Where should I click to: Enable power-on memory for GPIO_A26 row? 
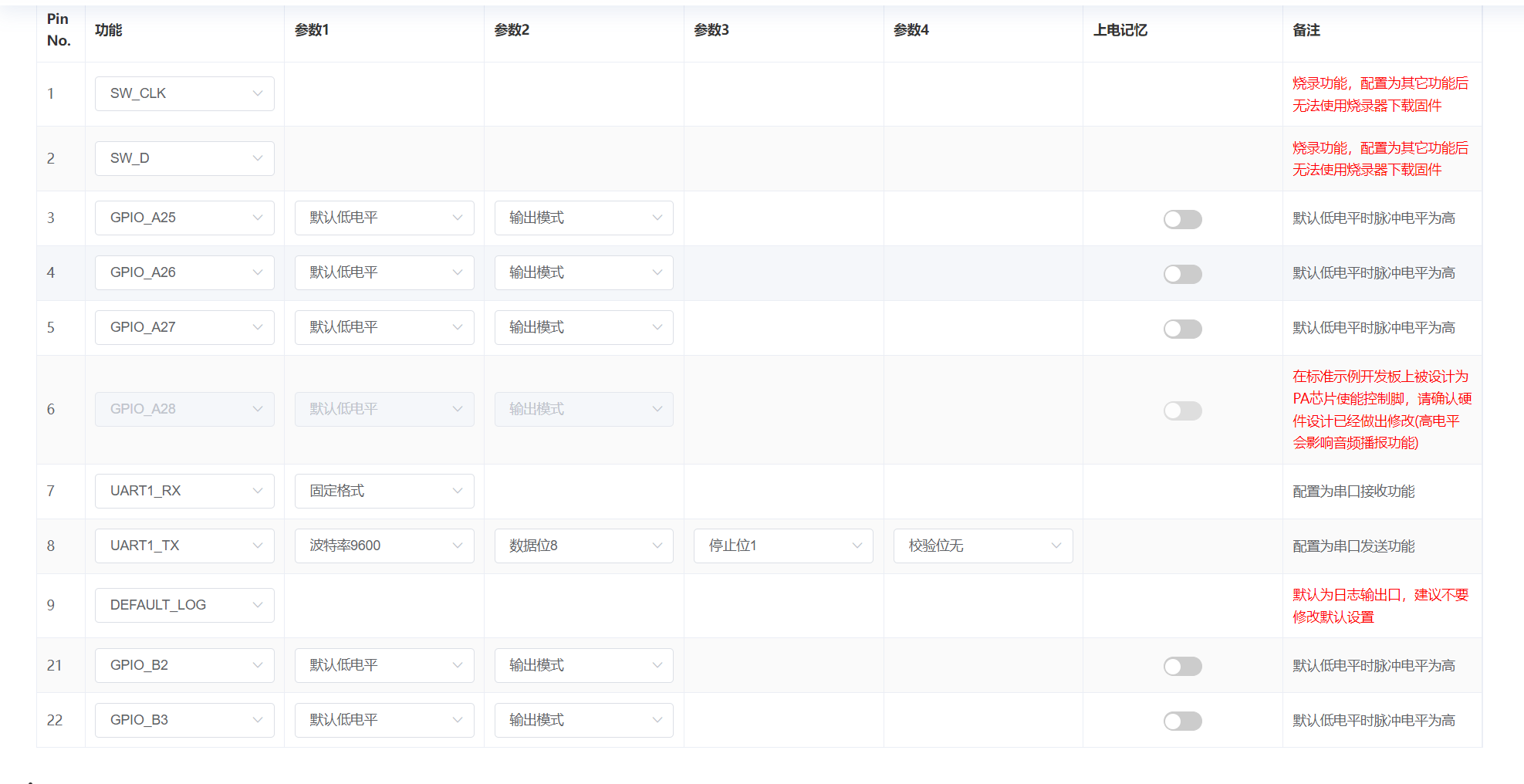pyautogui.click(x=1182, y=274)
